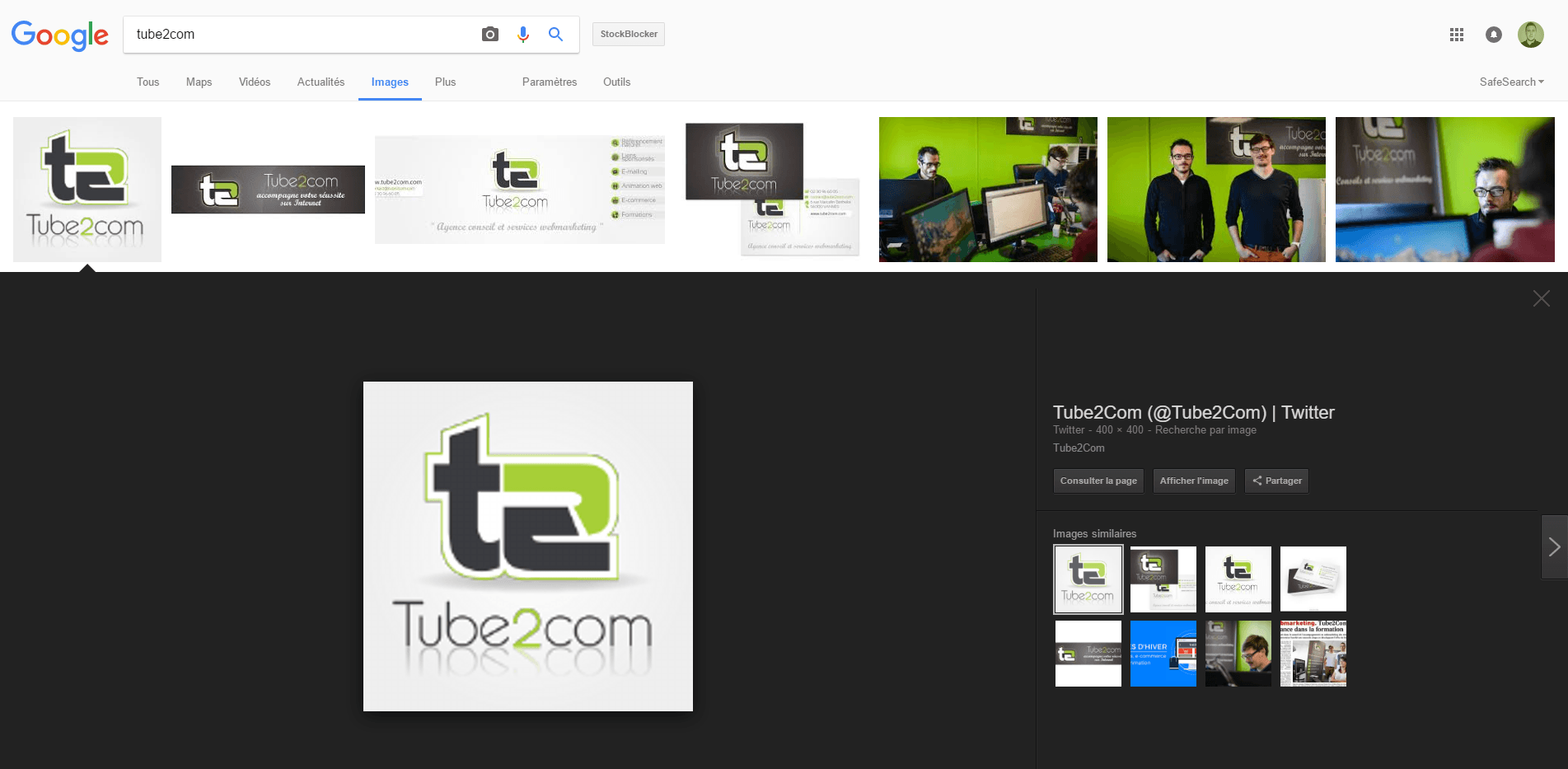Expand the SafeSearch dropdown
Viewport: 1568px width, 769px height.
(1511, 82)
